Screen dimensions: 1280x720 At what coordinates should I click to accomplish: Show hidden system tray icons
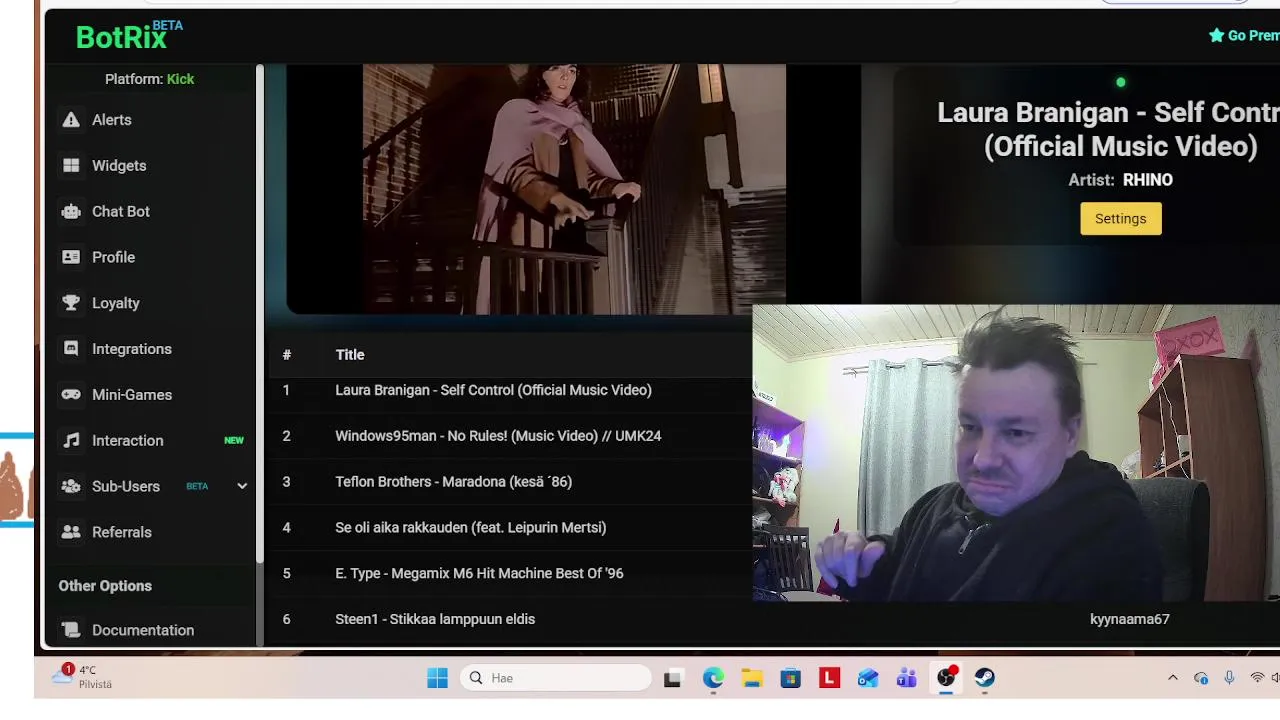click(1173, 678)
